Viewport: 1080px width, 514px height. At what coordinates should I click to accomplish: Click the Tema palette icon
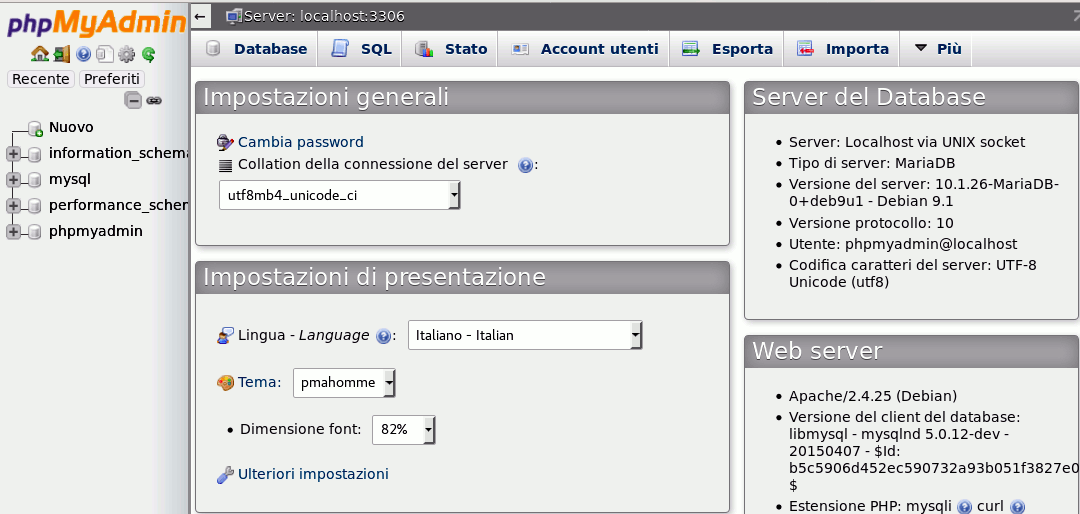[x=225, y=382]
